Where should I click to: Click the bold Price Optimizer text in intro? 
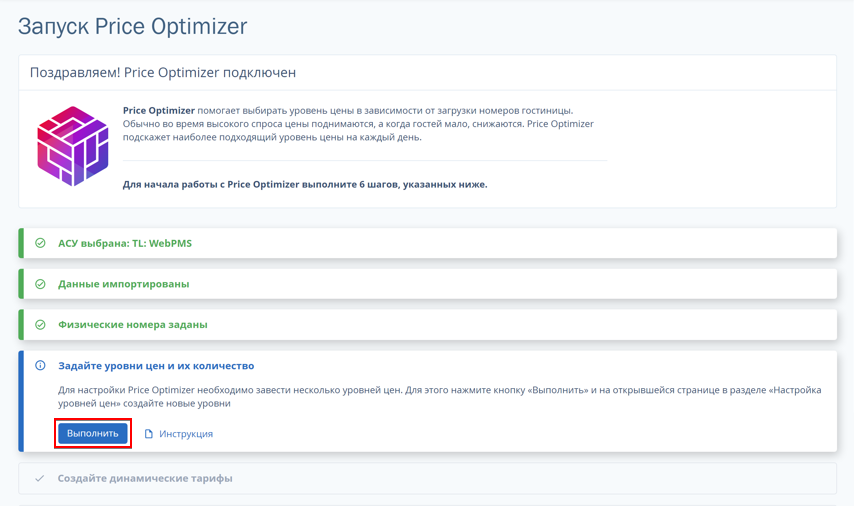158,111
